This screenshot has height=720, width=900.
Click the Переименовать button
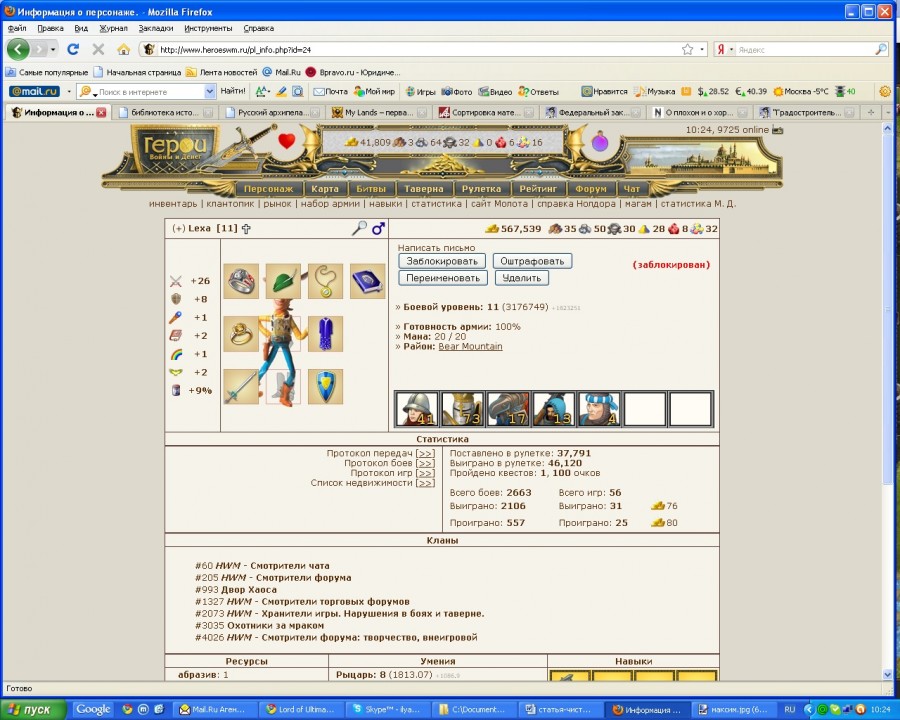[x=443, y=278]
